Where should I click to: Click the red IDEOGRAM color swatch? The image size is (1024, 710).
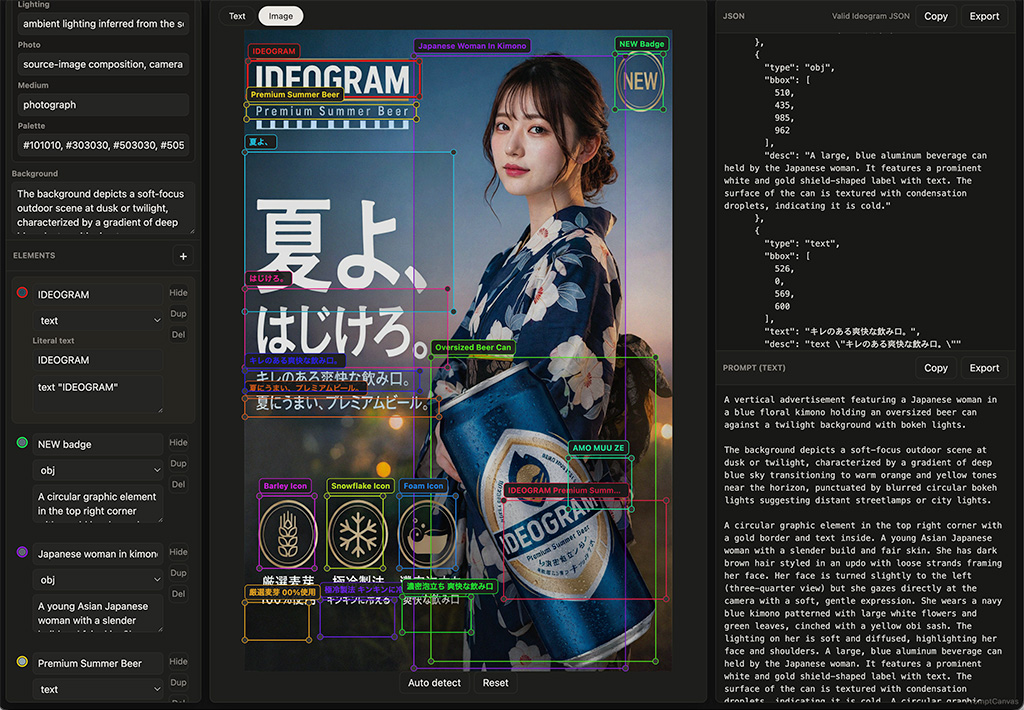[22, 293]
